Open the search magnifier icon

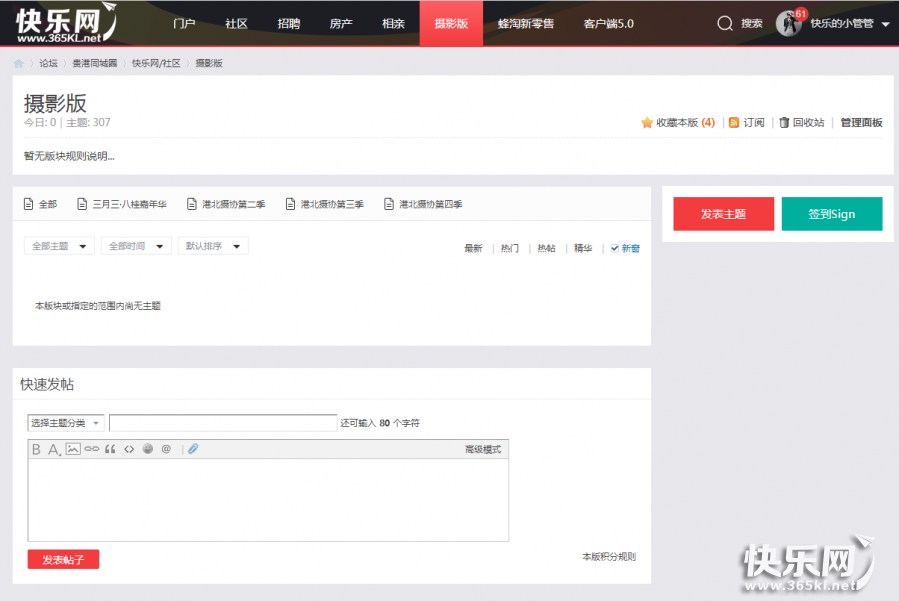pyautogui.click(x=725, y=24)
